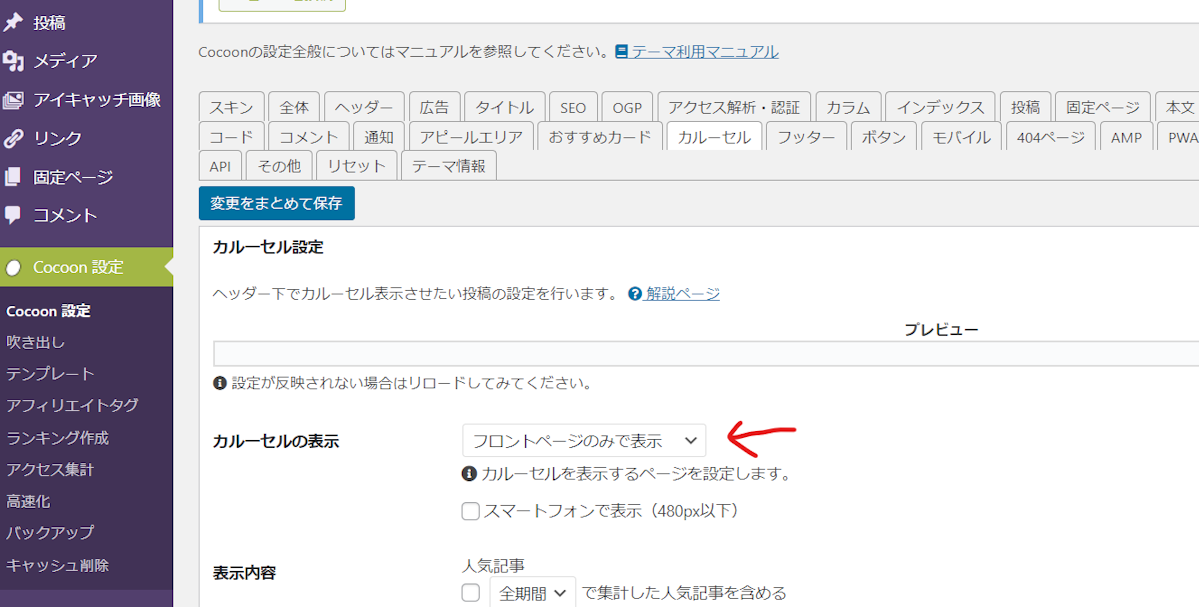Image resolution: width=1199 pixels, height=607 pixels.
Task: Click the image icon beside アイキャッチ画像
Action: tap(13, 100)
